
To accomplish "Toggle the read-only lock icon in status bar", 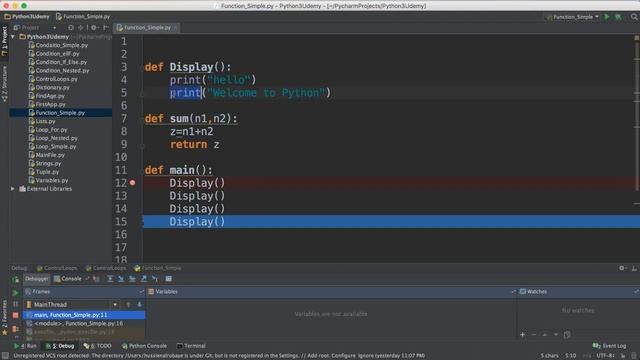I will click(x=623, y=356).
